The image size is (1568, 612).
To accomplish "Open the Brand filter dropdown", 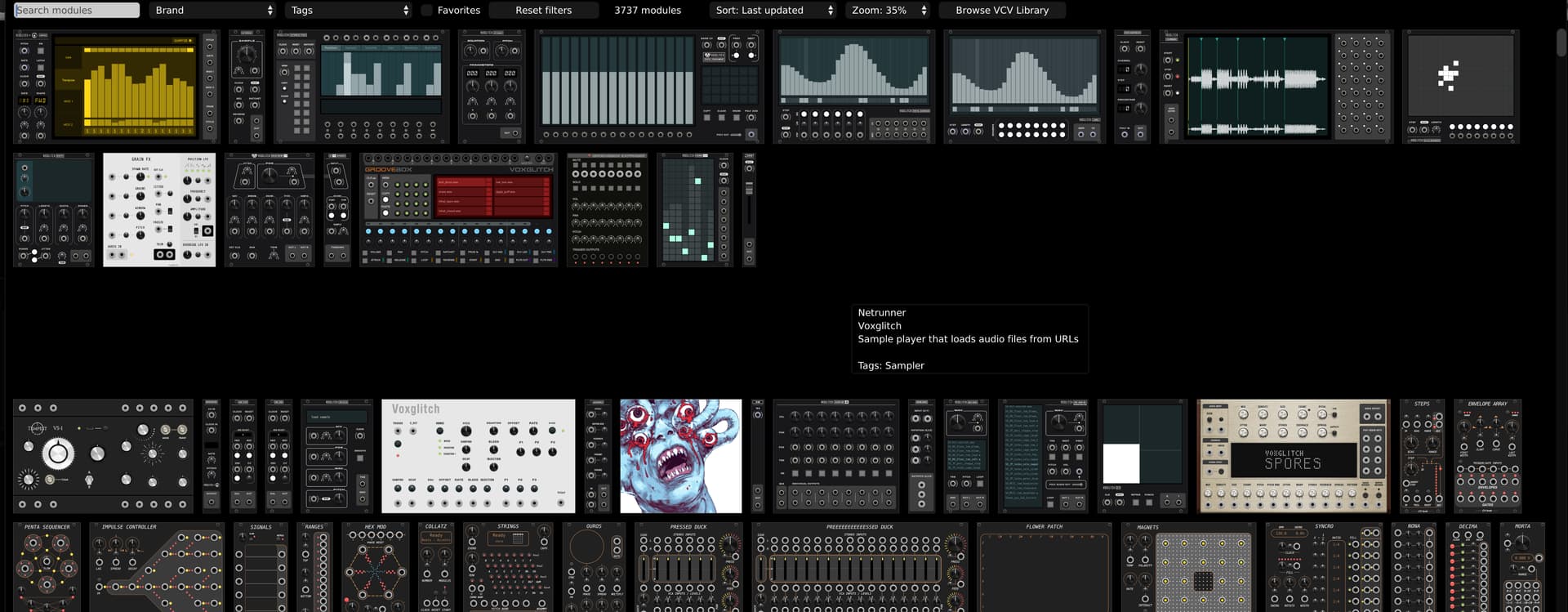I will (x=214, y=11).
